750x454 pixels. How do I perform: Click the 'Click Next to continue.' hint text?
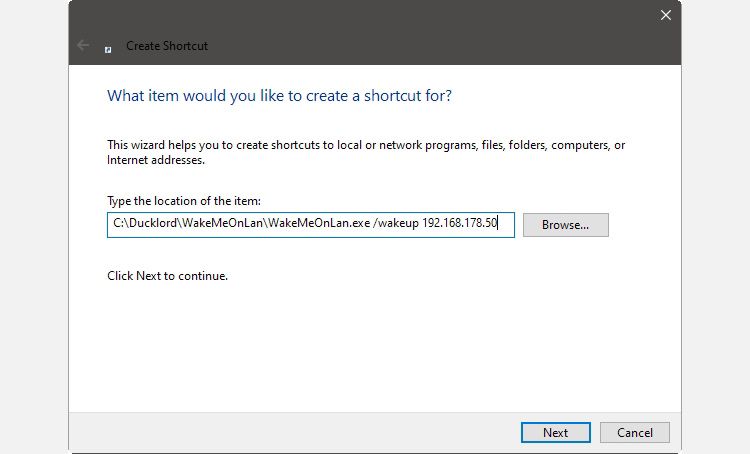coord(168,276)
